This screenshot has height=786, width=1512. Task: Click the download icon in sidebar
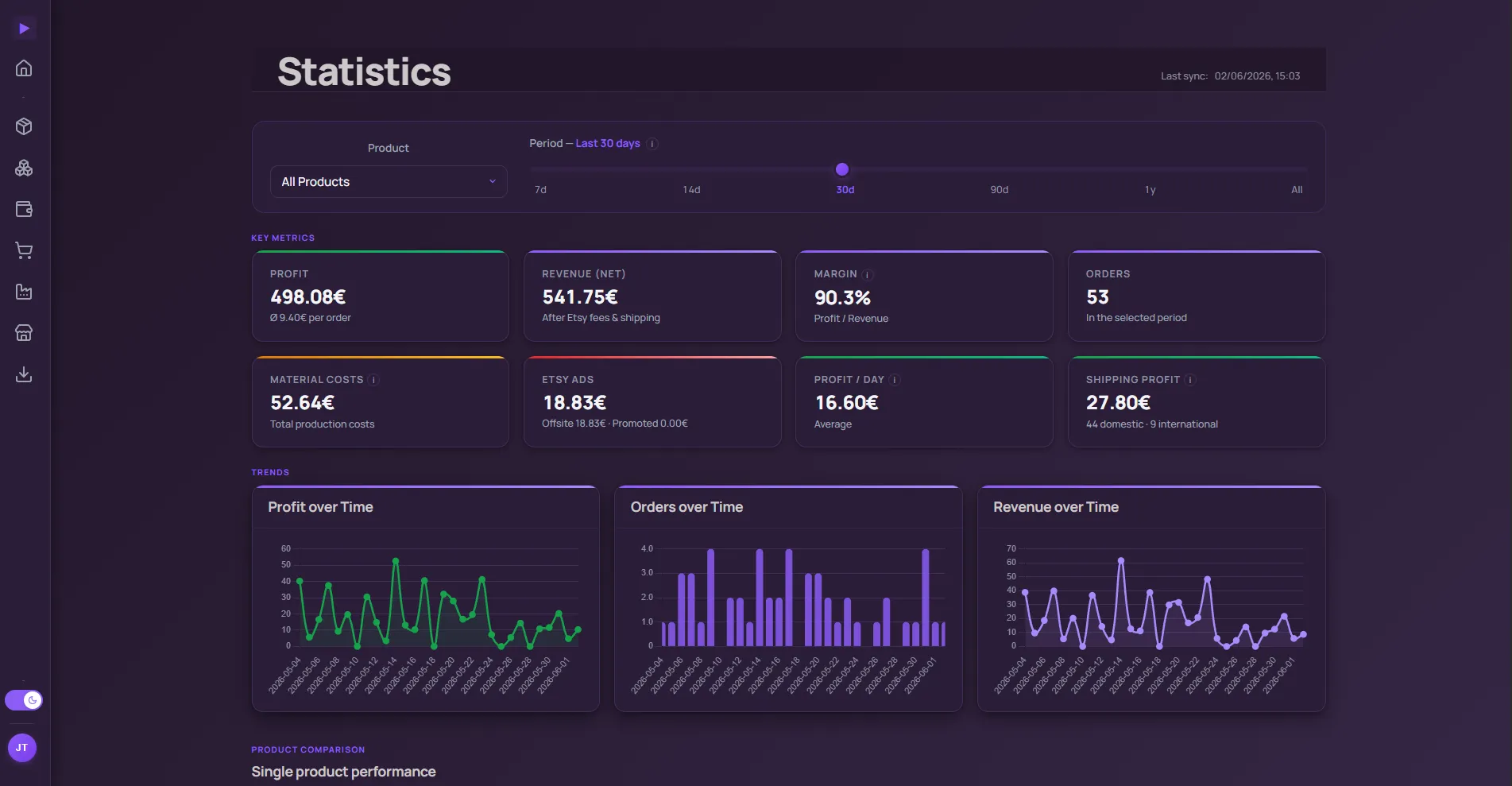tap(24, 374)
